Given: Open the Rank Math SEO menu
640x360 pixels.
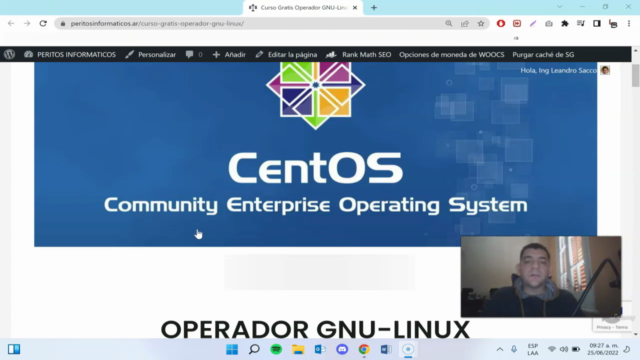Looking at the screenshot, I should [x=359, y=54].
